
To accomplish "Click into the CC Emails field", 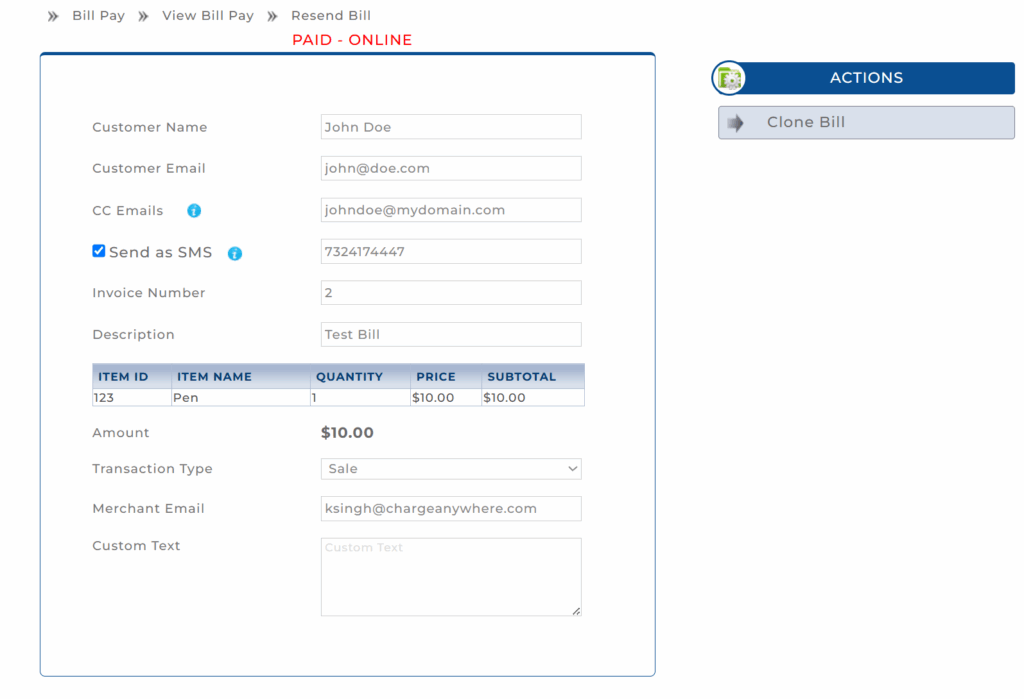I will coord(450,210).
